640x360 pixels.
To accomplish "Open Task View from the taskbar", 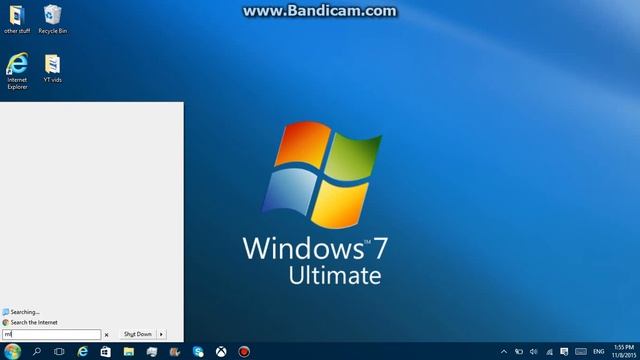I will pos(59,351).
